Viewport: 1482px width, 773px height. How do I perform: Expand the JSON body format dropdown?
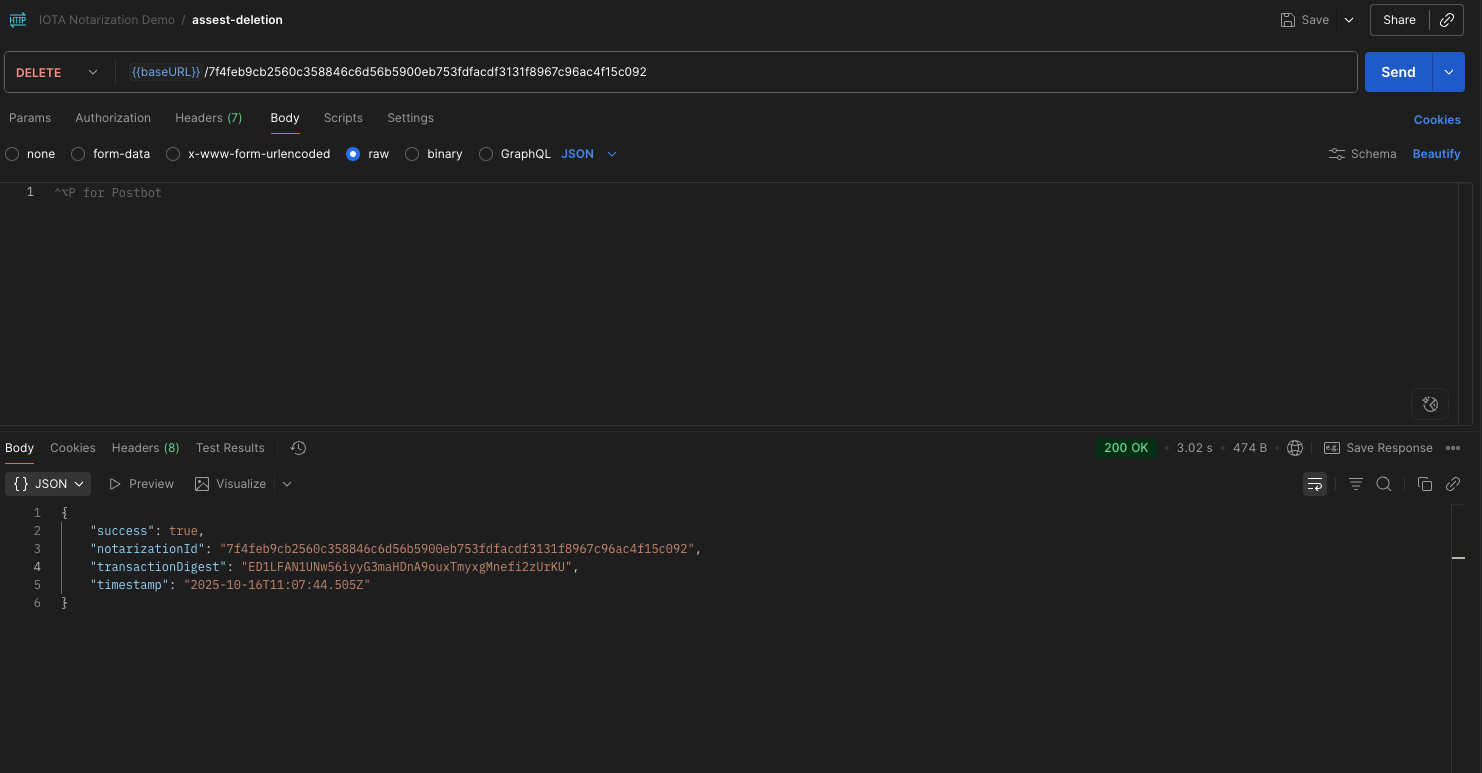point(589,154)
